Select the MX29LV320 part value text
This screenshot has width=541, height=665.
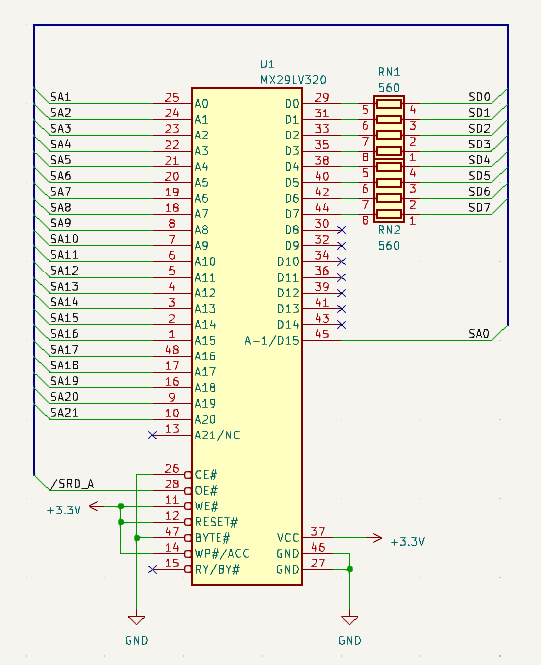293,80
